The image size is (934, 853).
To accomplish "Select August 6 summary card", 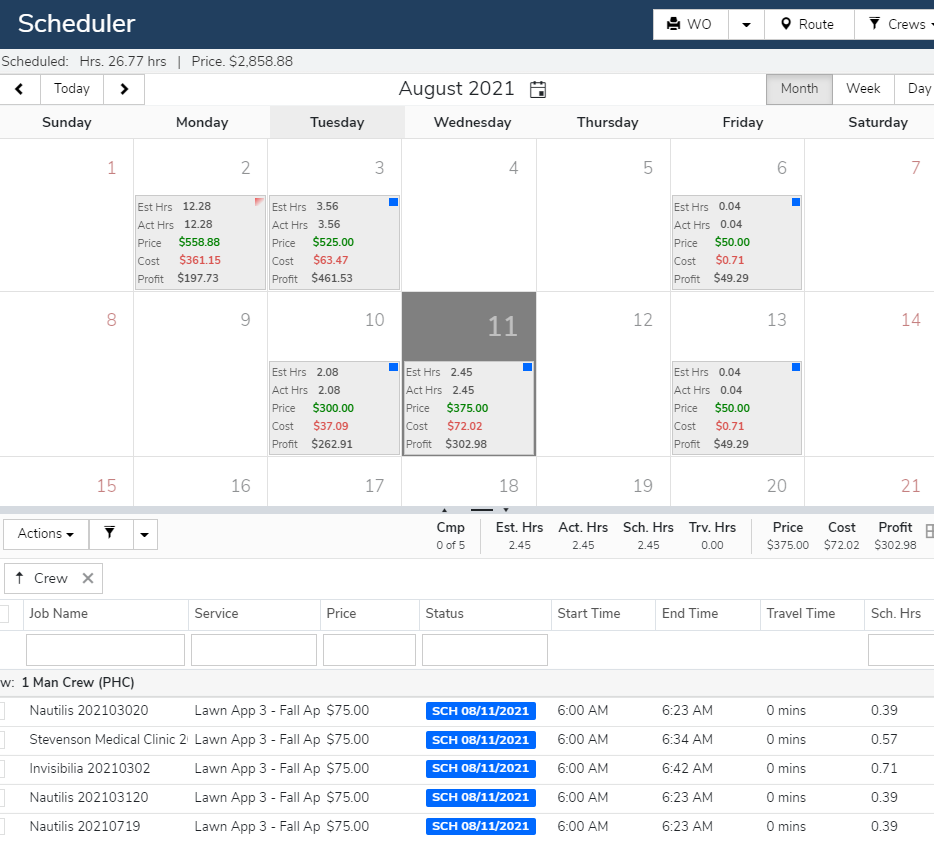I will tap(737, 242).
